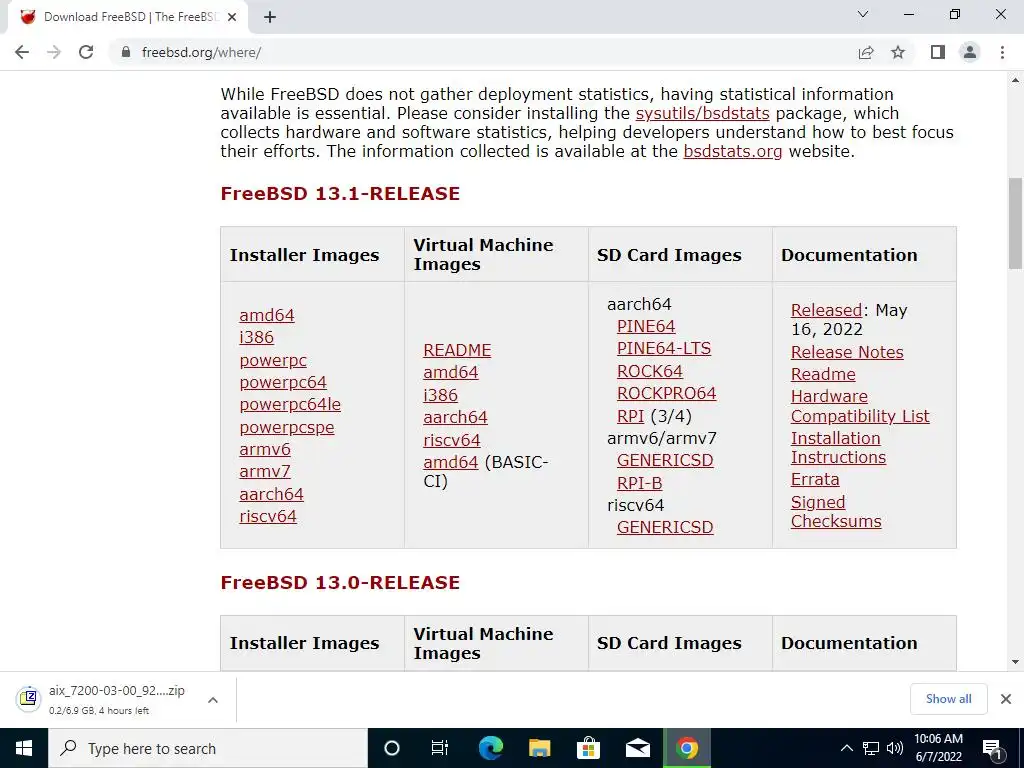The image size is (1024, 768).
Task: Click the page vertical scrollbar thumb
Action: click(1015, 223)
